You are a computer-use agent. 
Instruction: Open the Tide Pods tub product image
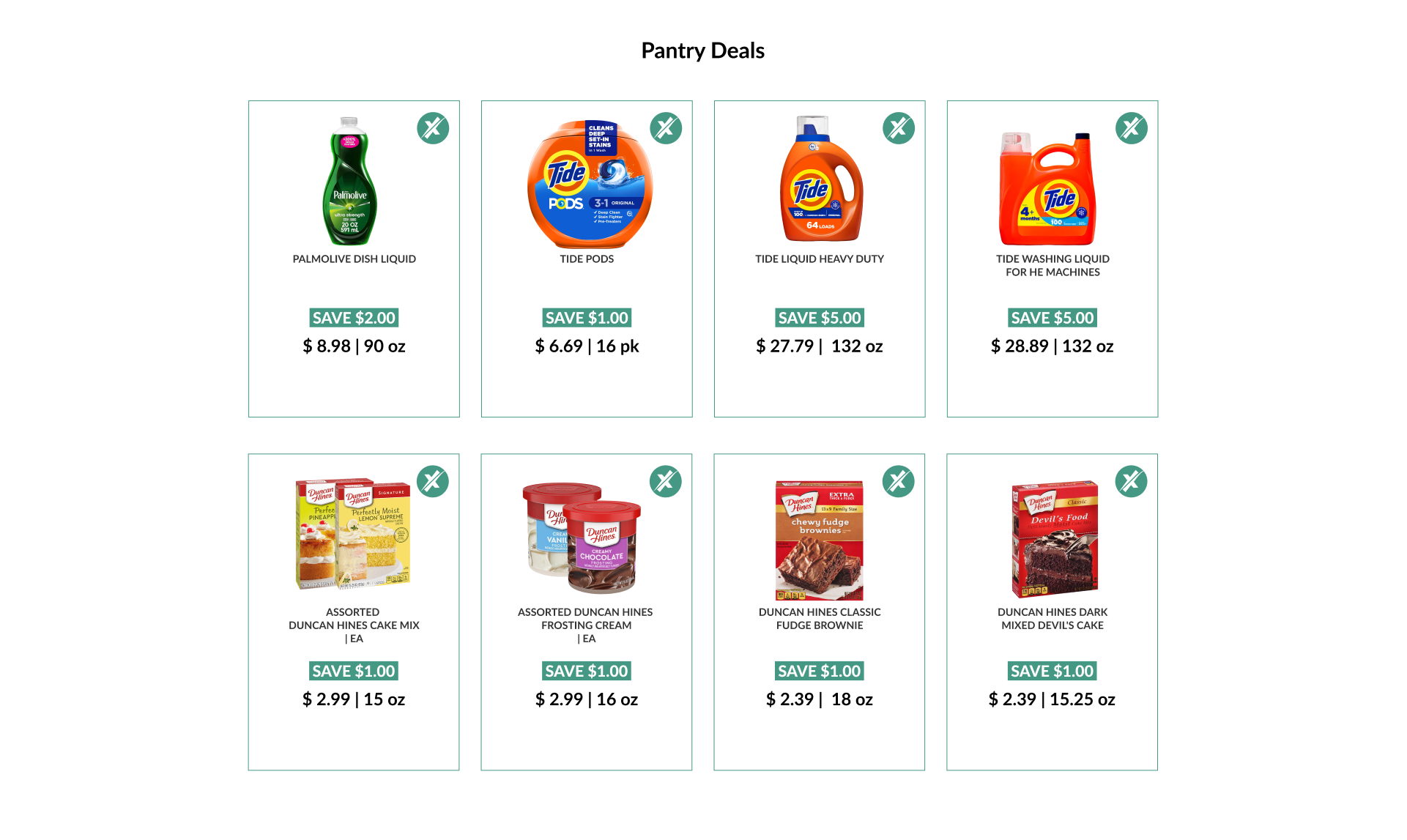click(x=590, y=185)
